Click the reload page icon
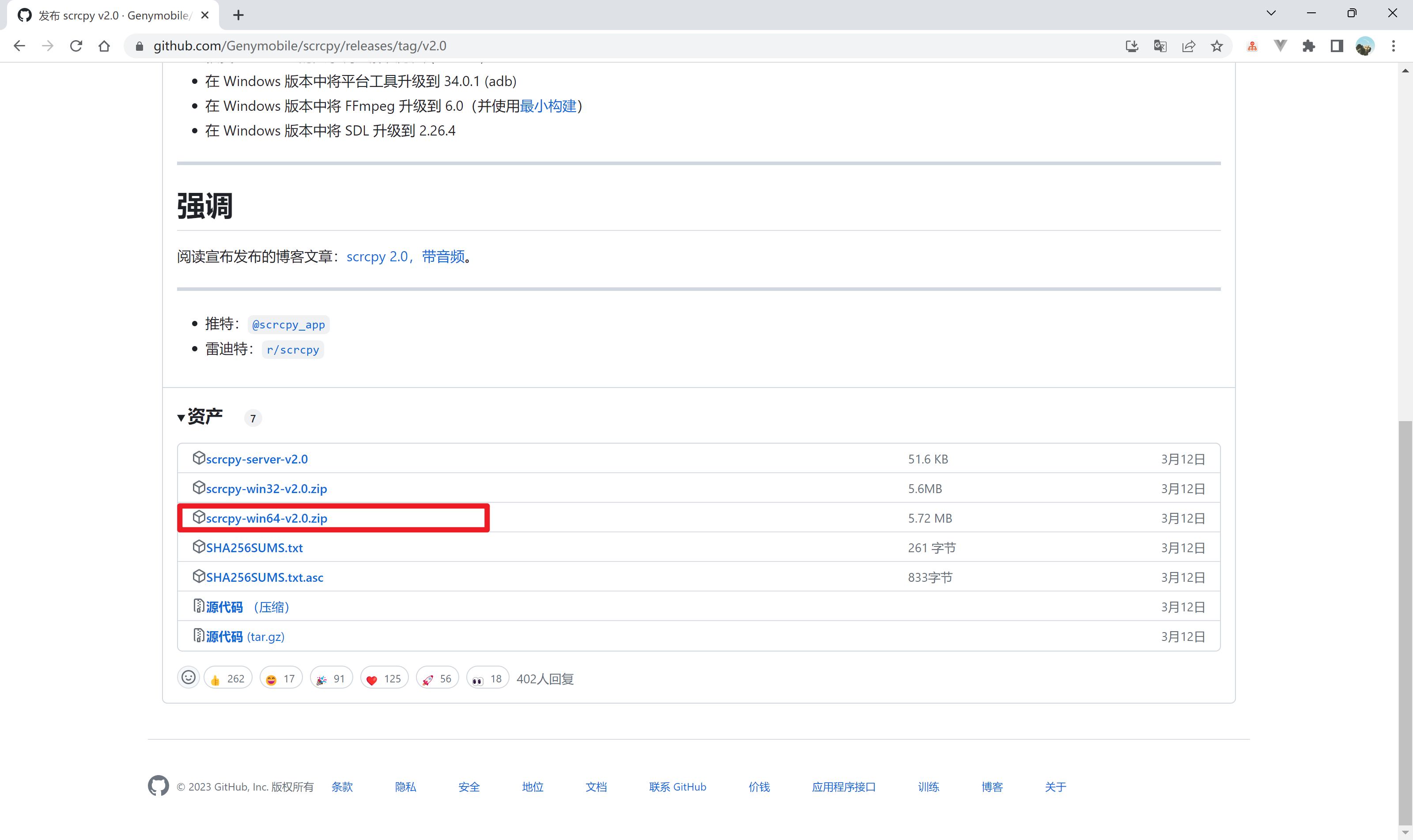Screen dimensions: 1413x840 click(x=76, y=46)
